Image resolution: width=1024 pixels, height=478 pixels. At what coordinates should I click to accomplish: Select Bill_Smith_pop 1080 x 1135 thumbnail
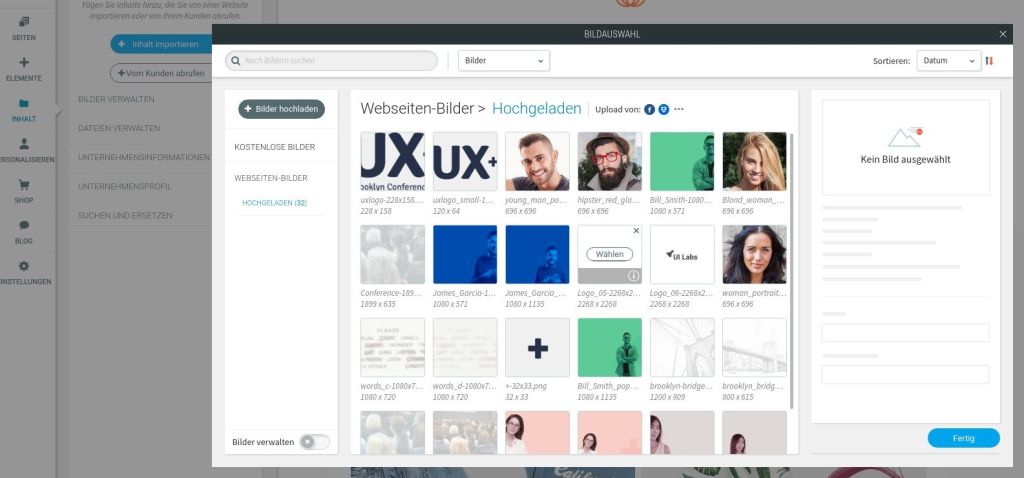610,347
